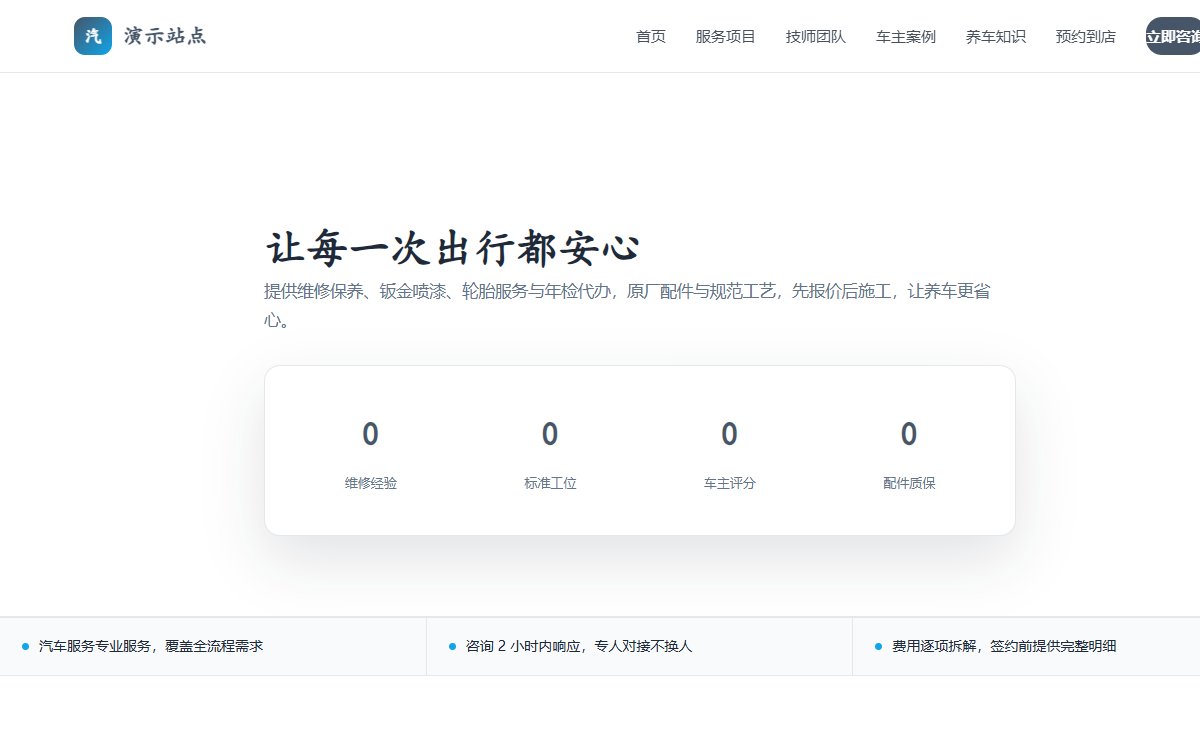
Task: Click the 车主评分 stat label
Action: 730,483
